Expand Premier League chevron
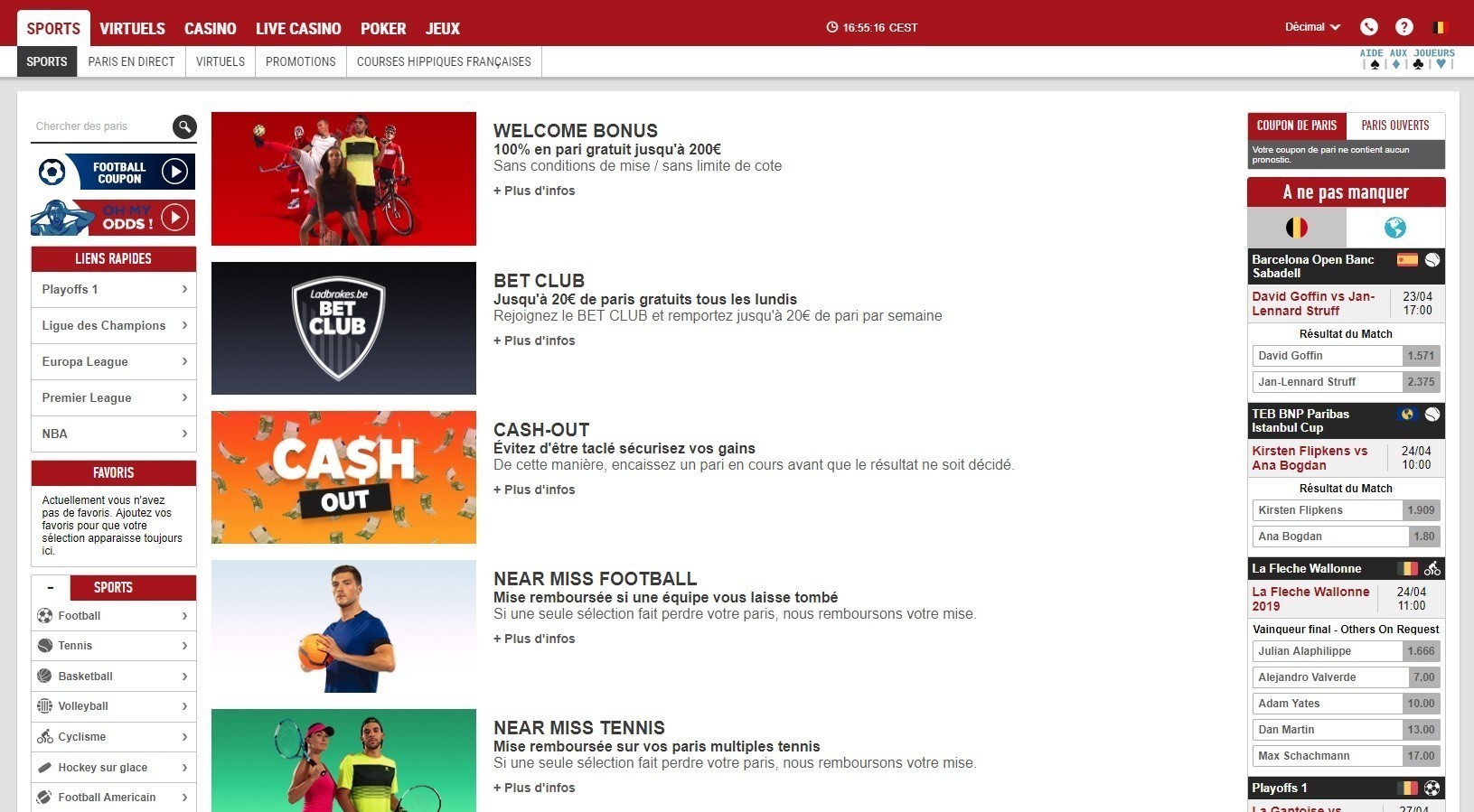 pyautogui.click(x=184, y=398)
